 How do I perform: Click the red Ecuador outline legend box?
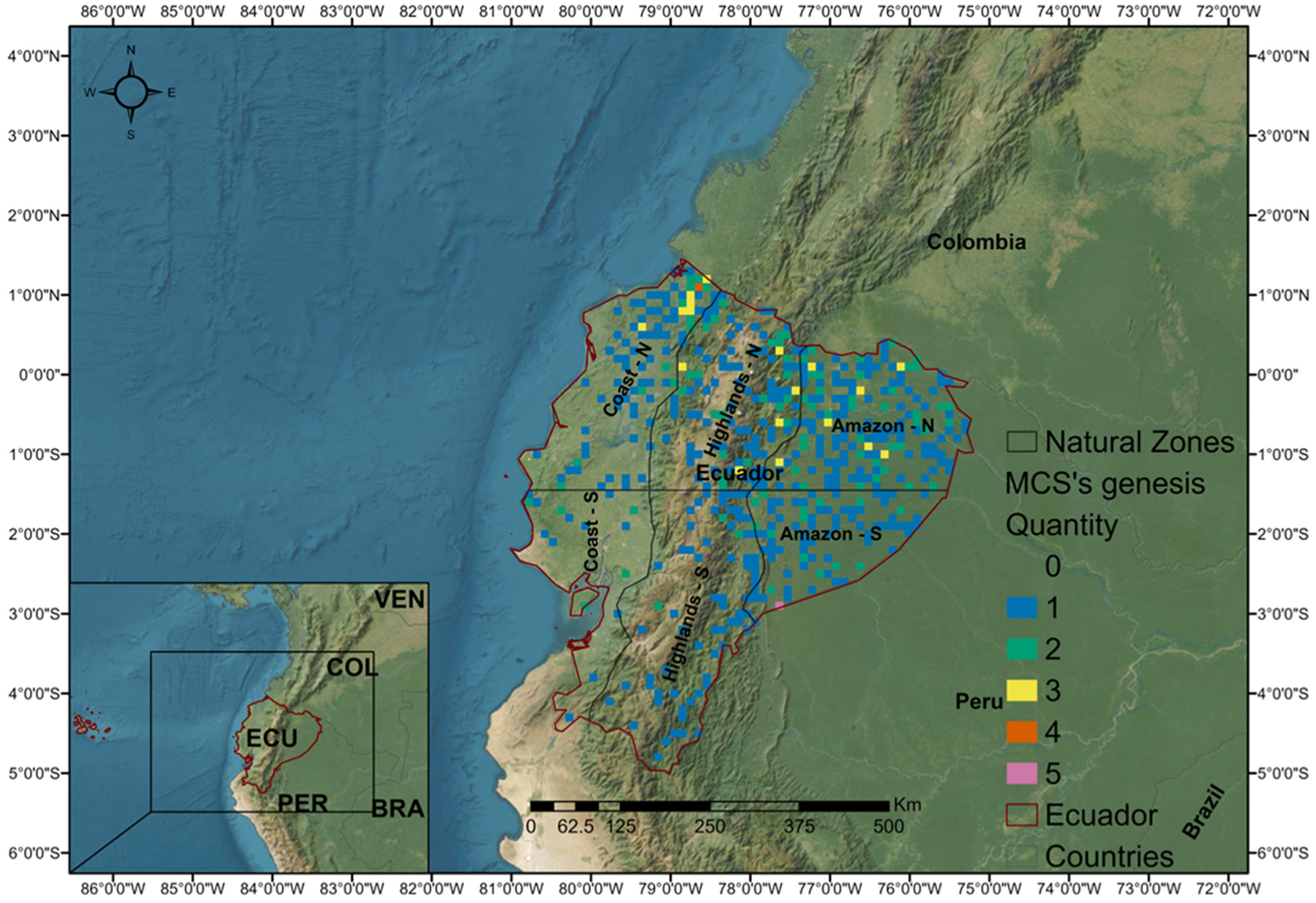[x=1022, y=815]
